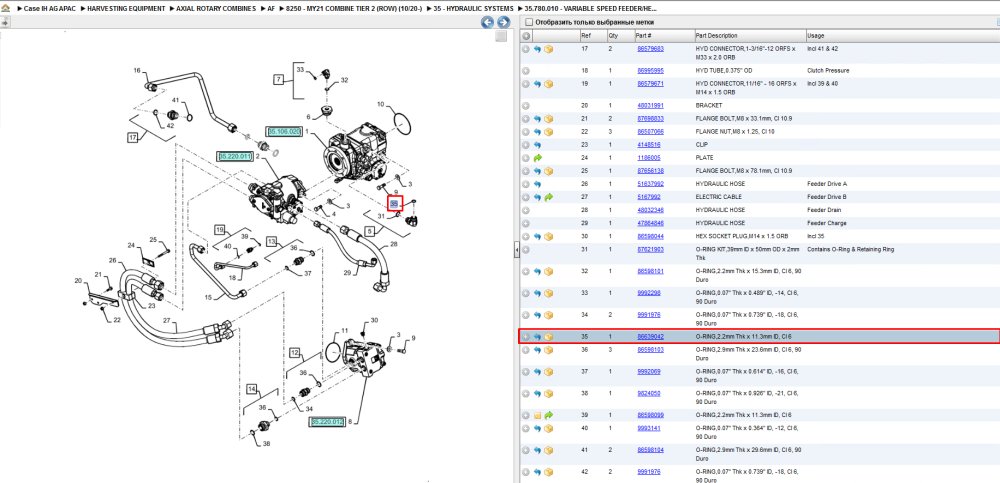Viewport: 1000px width, 483px height.
Task: Open part number 51637992 link
Action: point(649,184)
